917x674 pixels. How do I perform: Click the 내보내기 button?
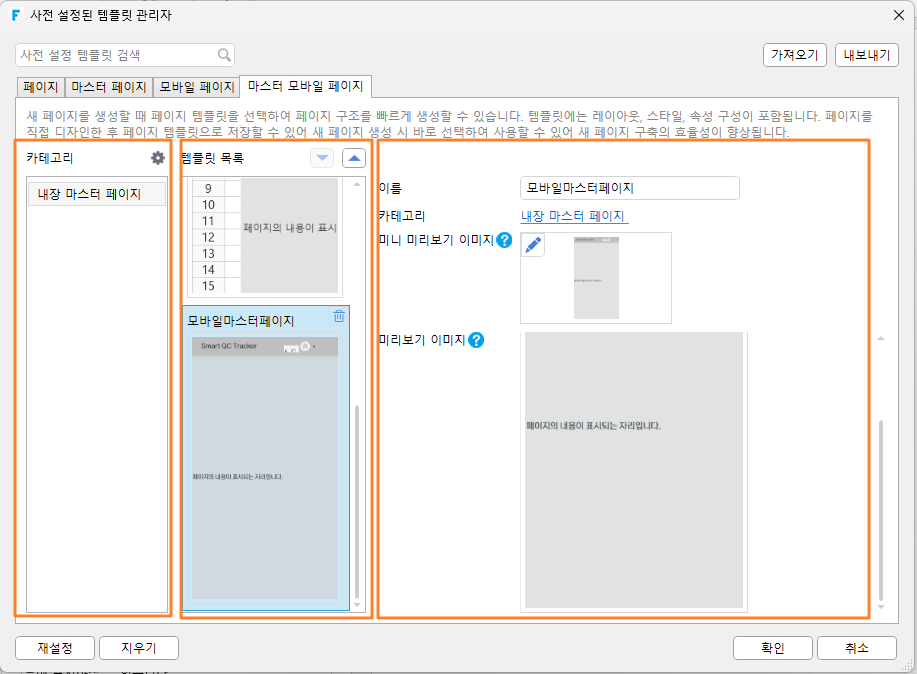pos(866,55)
